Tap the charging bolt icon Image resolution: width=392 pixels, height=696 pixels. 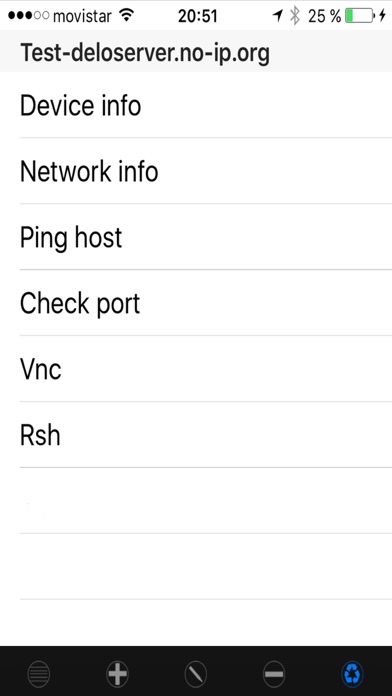382,16
